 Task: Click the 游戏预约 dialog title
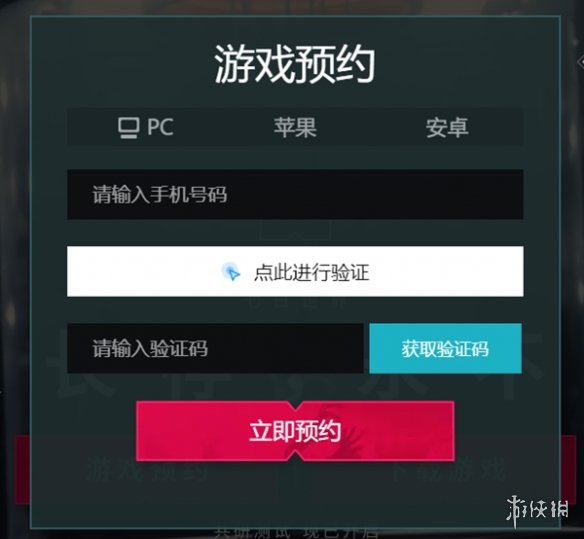point(295,64)
